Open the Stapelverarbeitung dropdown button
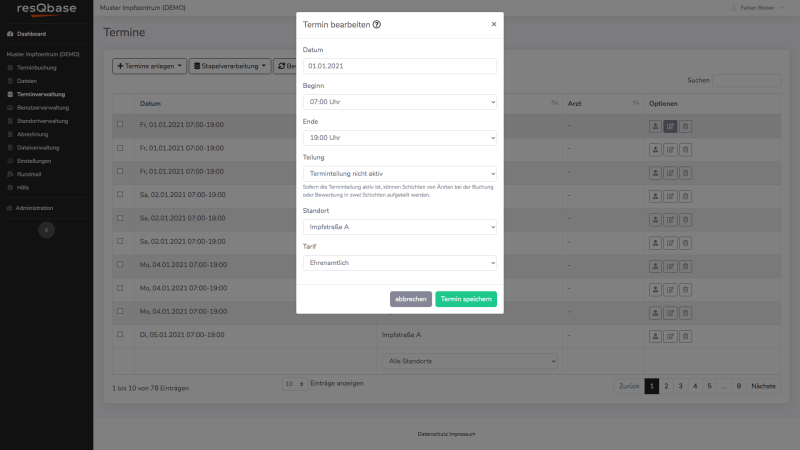This screenshot has height=450, width=800. point(230,66)
